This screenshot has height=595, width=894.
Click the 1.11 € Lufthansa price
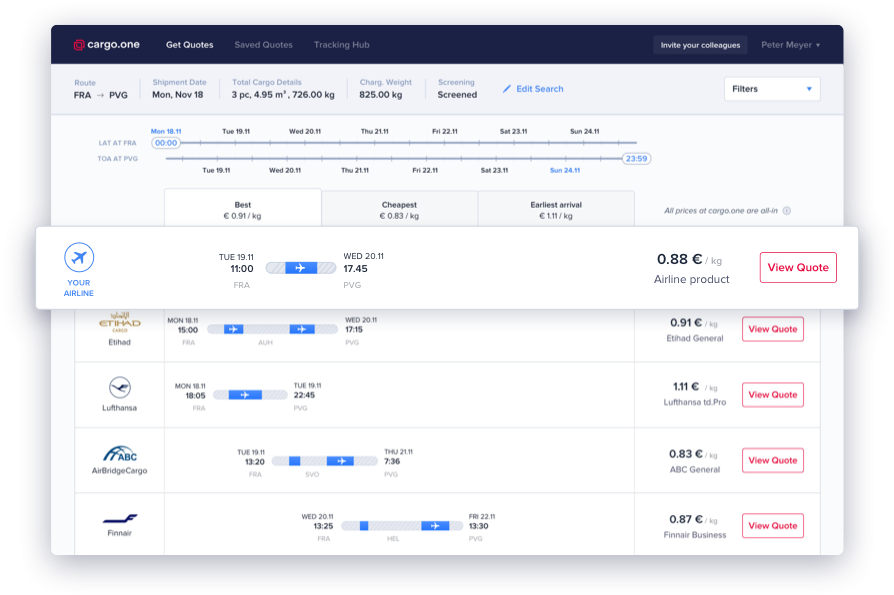coord(695,387)
